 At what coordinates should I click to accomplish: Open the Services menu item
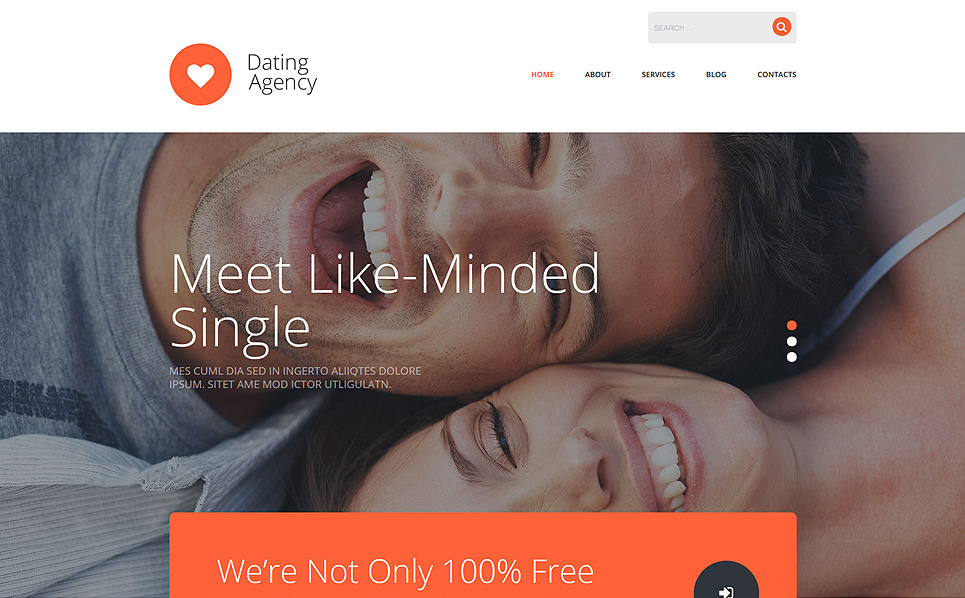coord(658,74)
